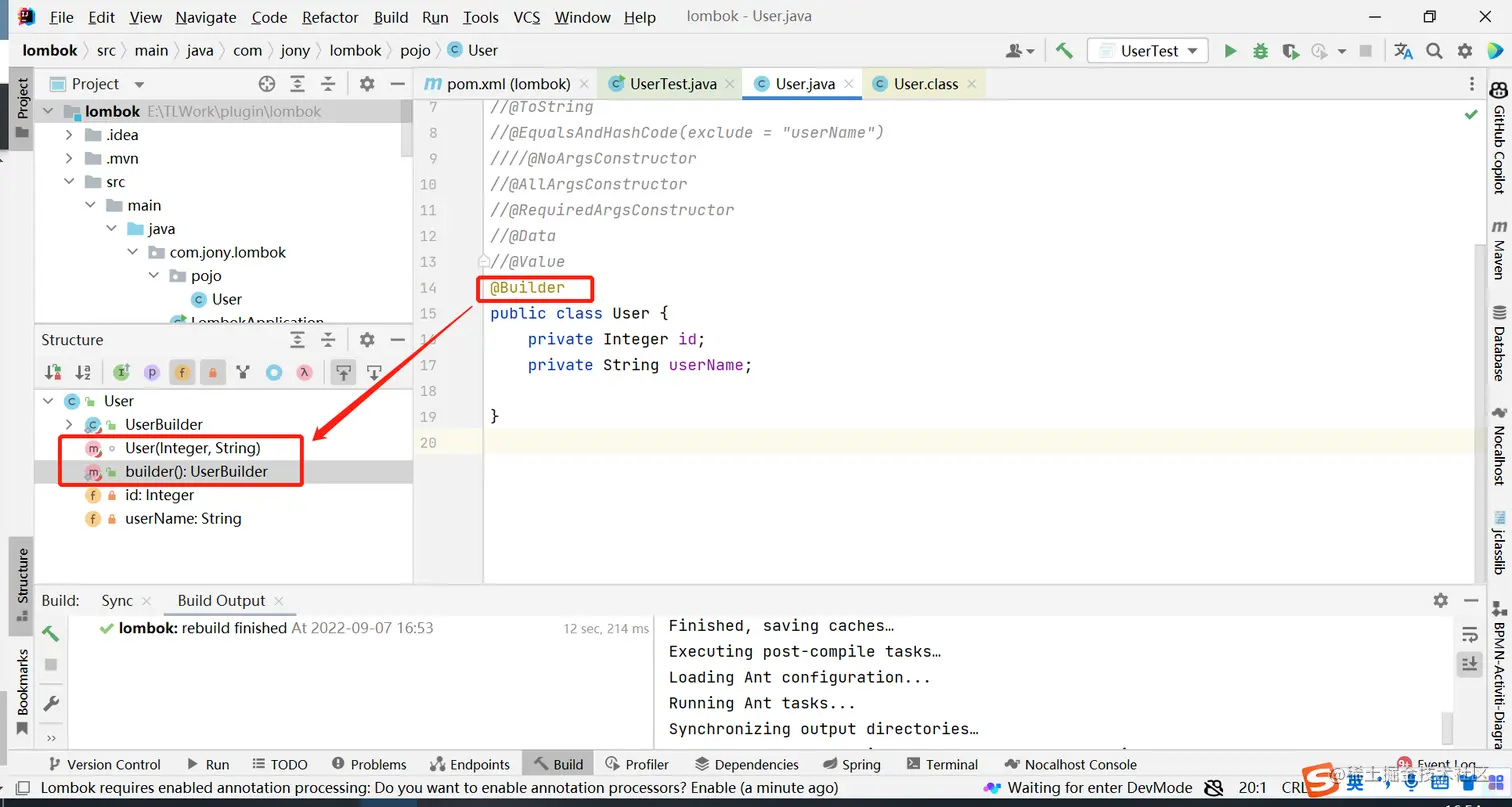Select opened file locator in Project panel

click(x=267, y=84)
